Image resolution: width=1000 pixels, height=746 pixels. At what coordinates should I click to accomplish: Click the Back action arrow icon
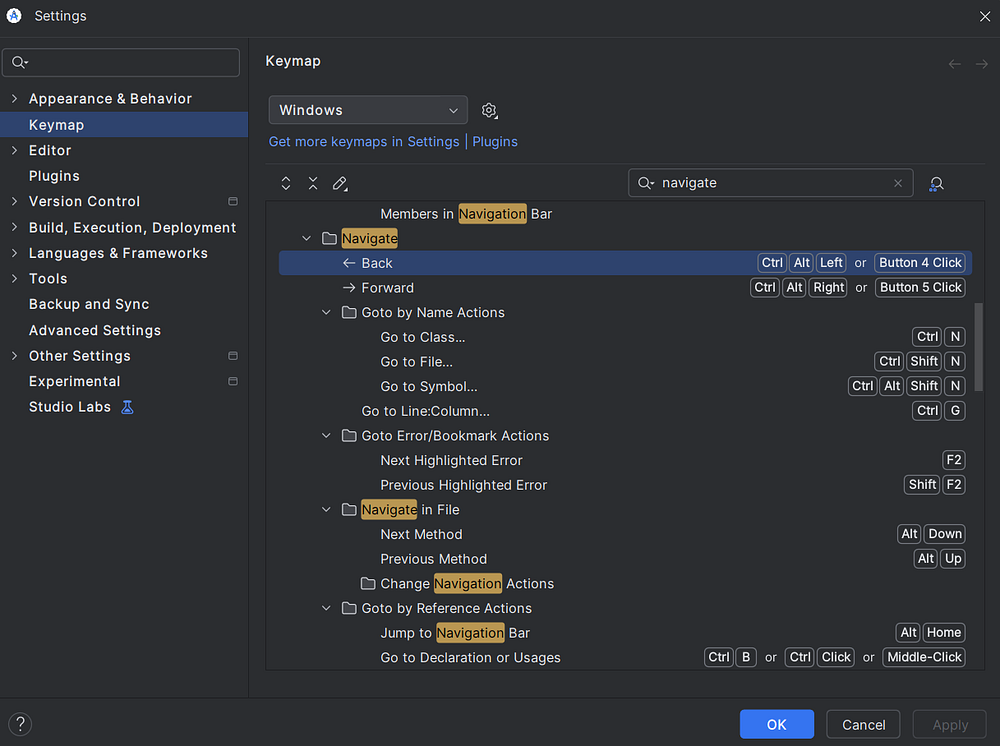(349, 263)
